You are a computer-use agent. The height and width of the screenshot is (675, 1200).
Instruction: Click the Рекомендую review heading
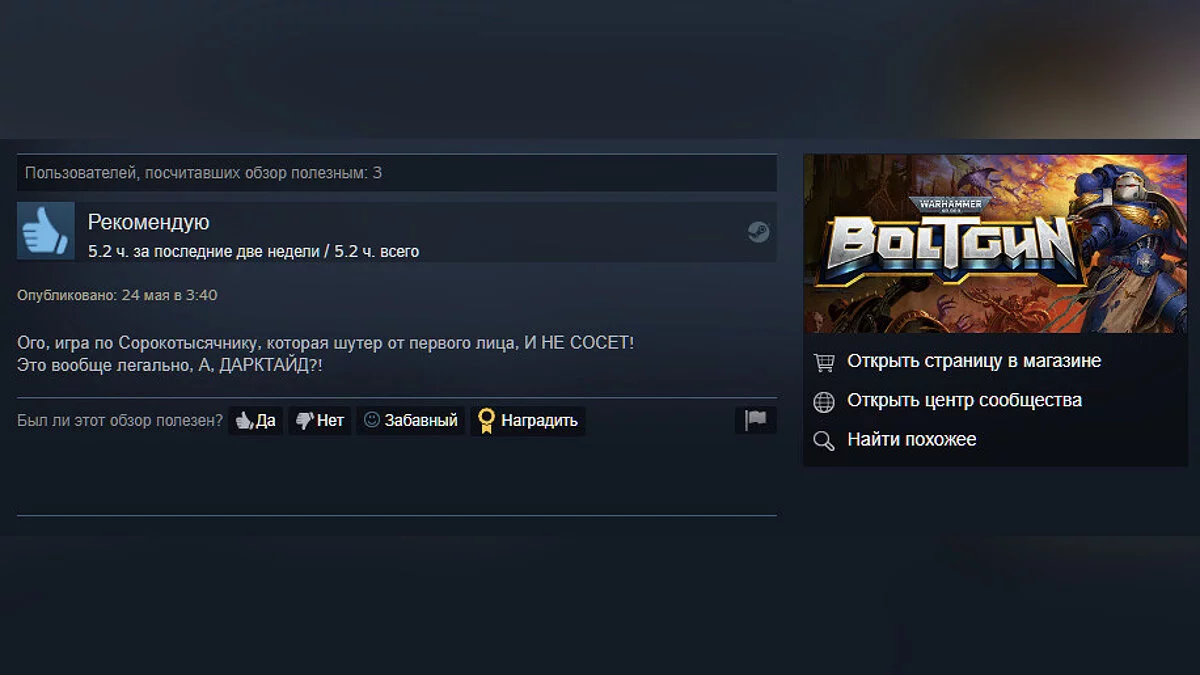coord(149,222)
